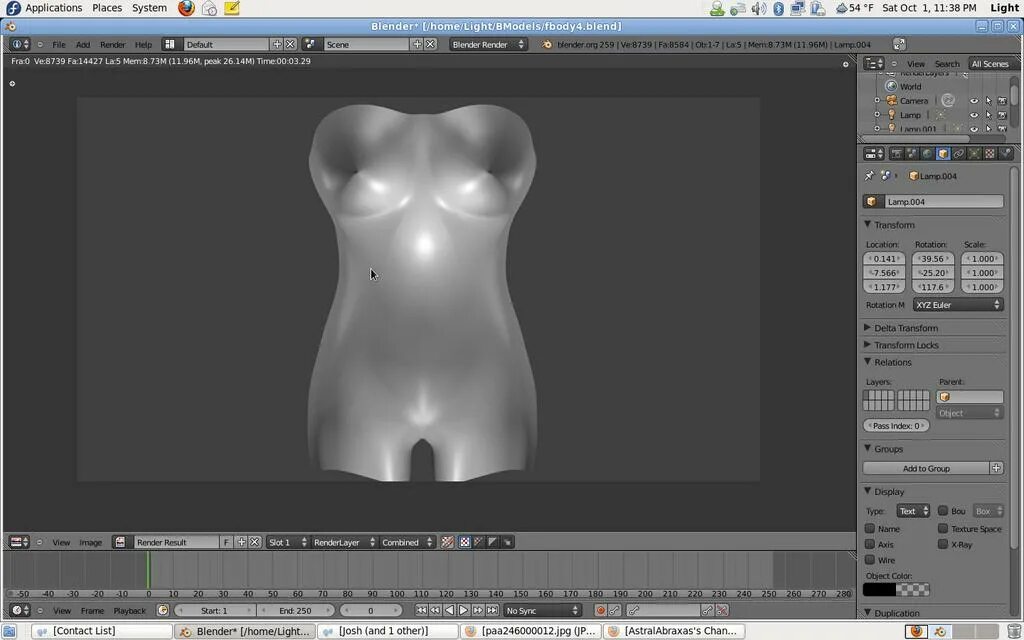The image size is (1024, 640).
Task: Open the World properties tab icon
Action: (x=927, y=154)
